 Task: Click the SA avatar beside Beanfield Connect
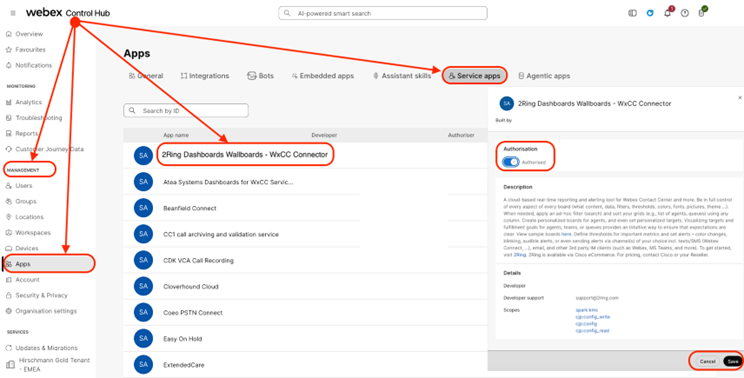pos(143,208)
